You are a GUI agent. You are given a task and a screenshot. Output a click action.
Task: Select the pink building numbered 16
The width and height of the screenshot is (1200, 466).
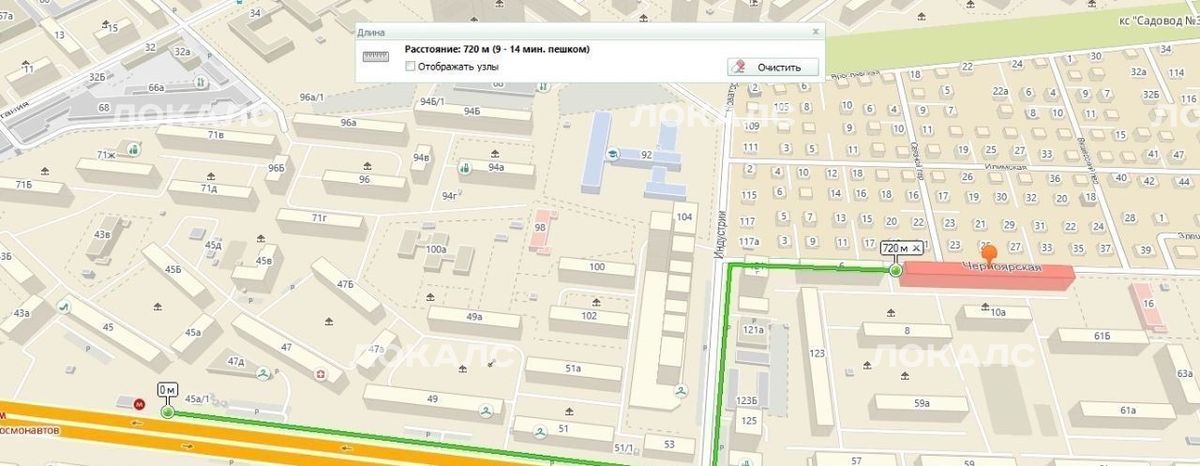click(1148, 303)
